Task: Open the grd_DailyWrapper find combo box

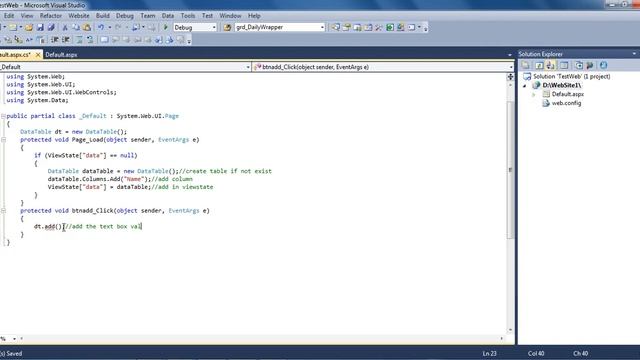Action: click(322, 27)
